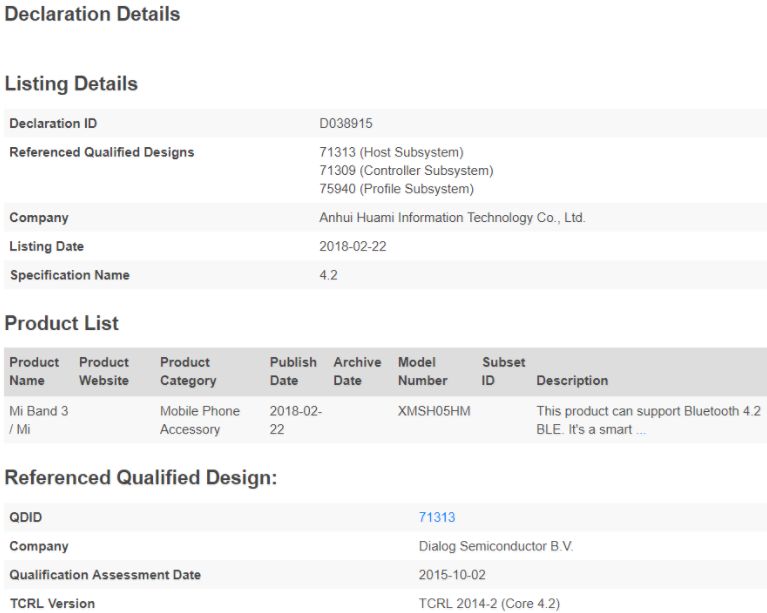
Task: Click the Archive Date column header
Action: click(x=357, y=371)
